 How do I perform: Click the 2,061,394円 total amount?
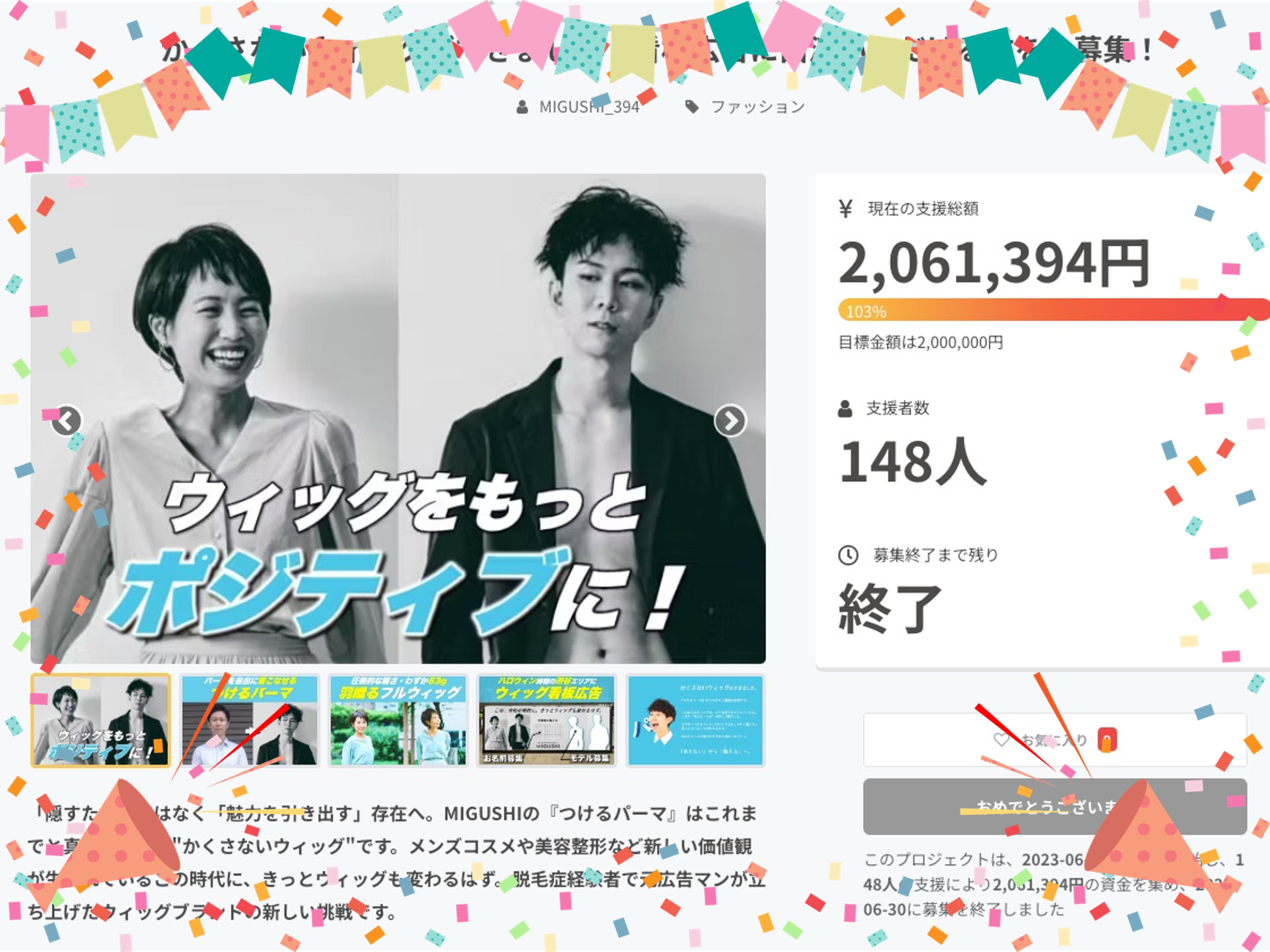[994, 263]
